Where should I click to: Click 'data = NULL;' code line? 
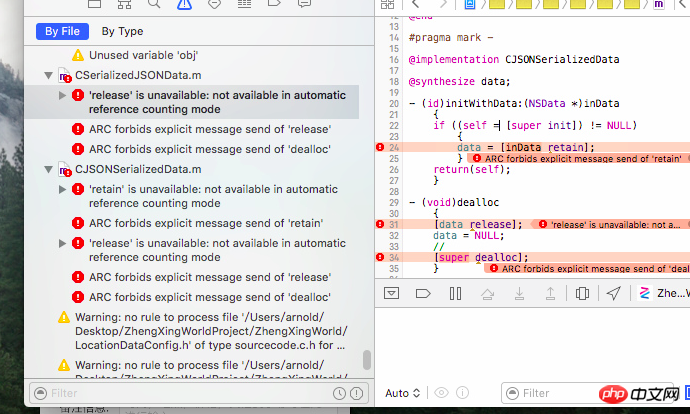coord(469,235)
